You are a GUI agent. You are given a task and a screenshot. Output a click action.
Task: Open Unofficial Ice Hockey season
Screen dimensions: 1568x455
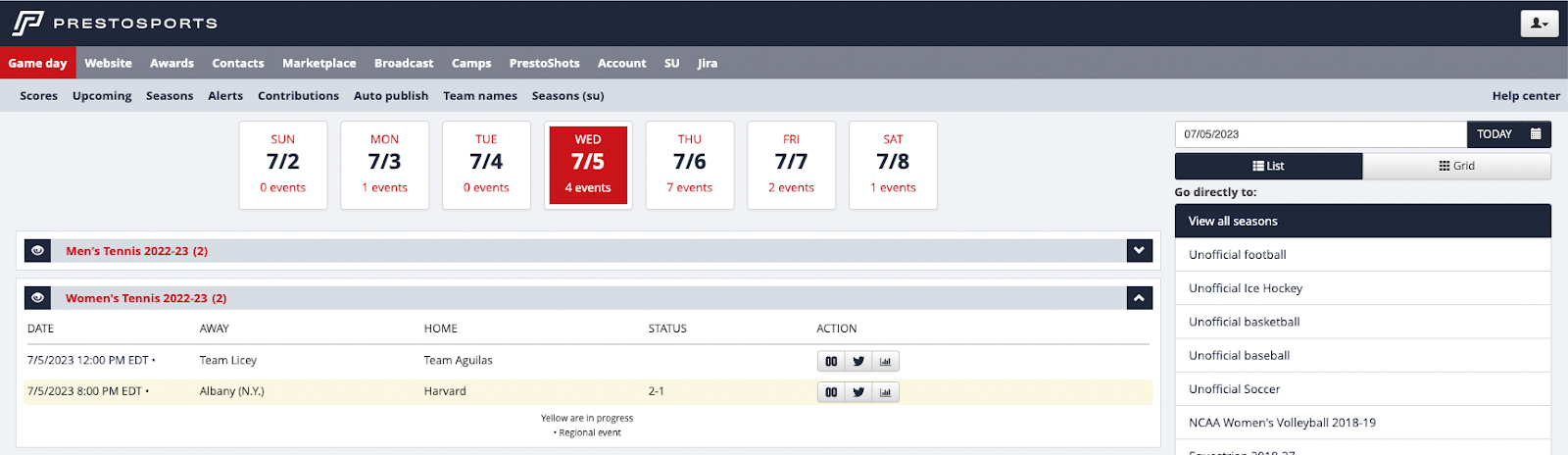[1245, 288]
